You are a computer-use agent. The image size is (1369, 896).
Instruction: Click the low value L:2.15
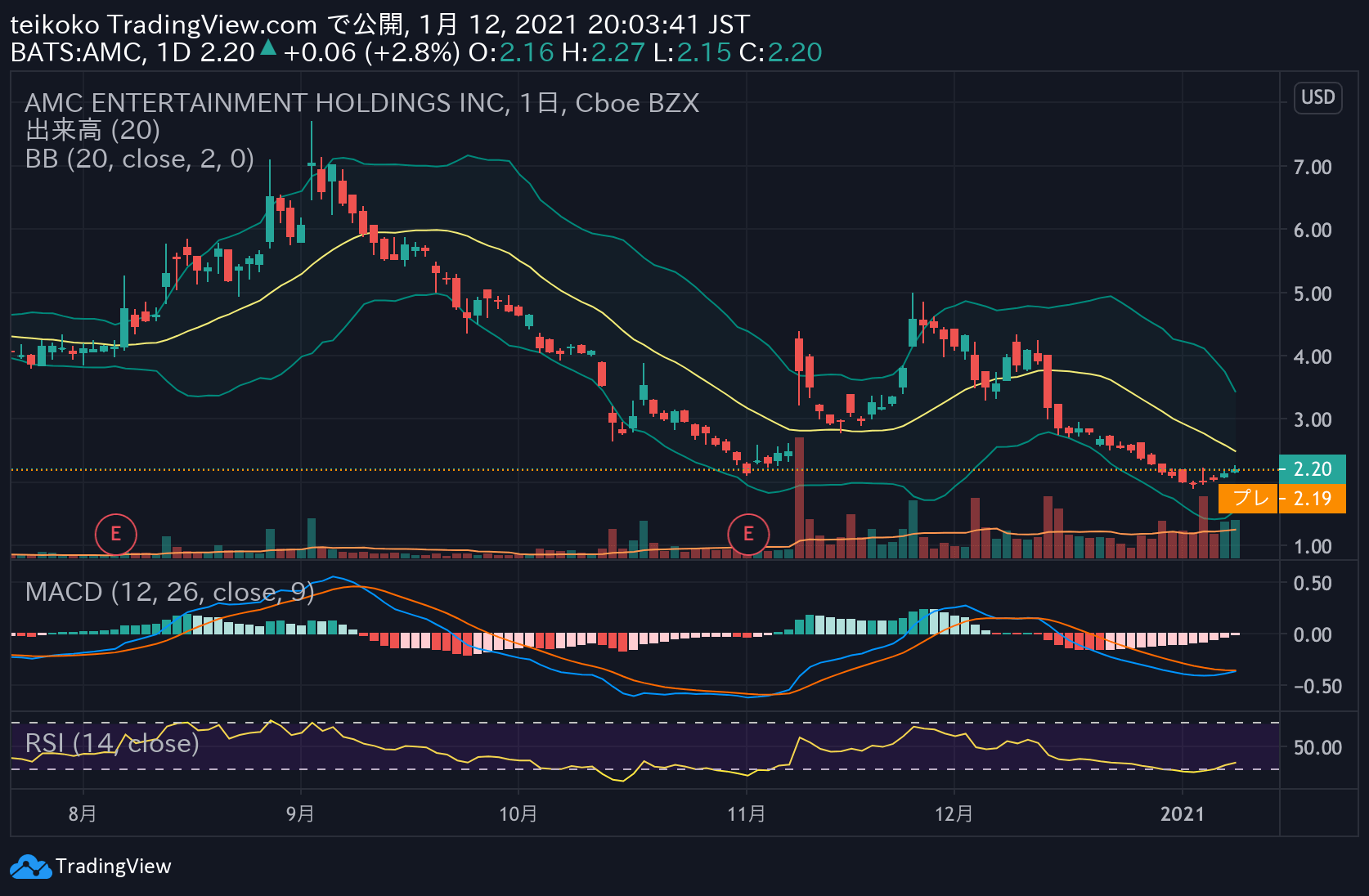(692, 52)
